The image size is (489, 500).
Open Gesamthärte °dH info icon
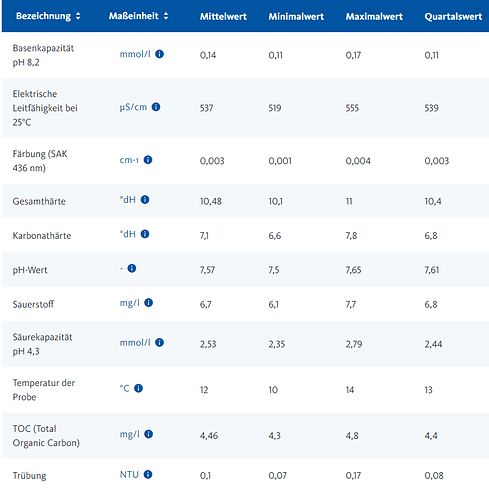click(x=145, y=200)
